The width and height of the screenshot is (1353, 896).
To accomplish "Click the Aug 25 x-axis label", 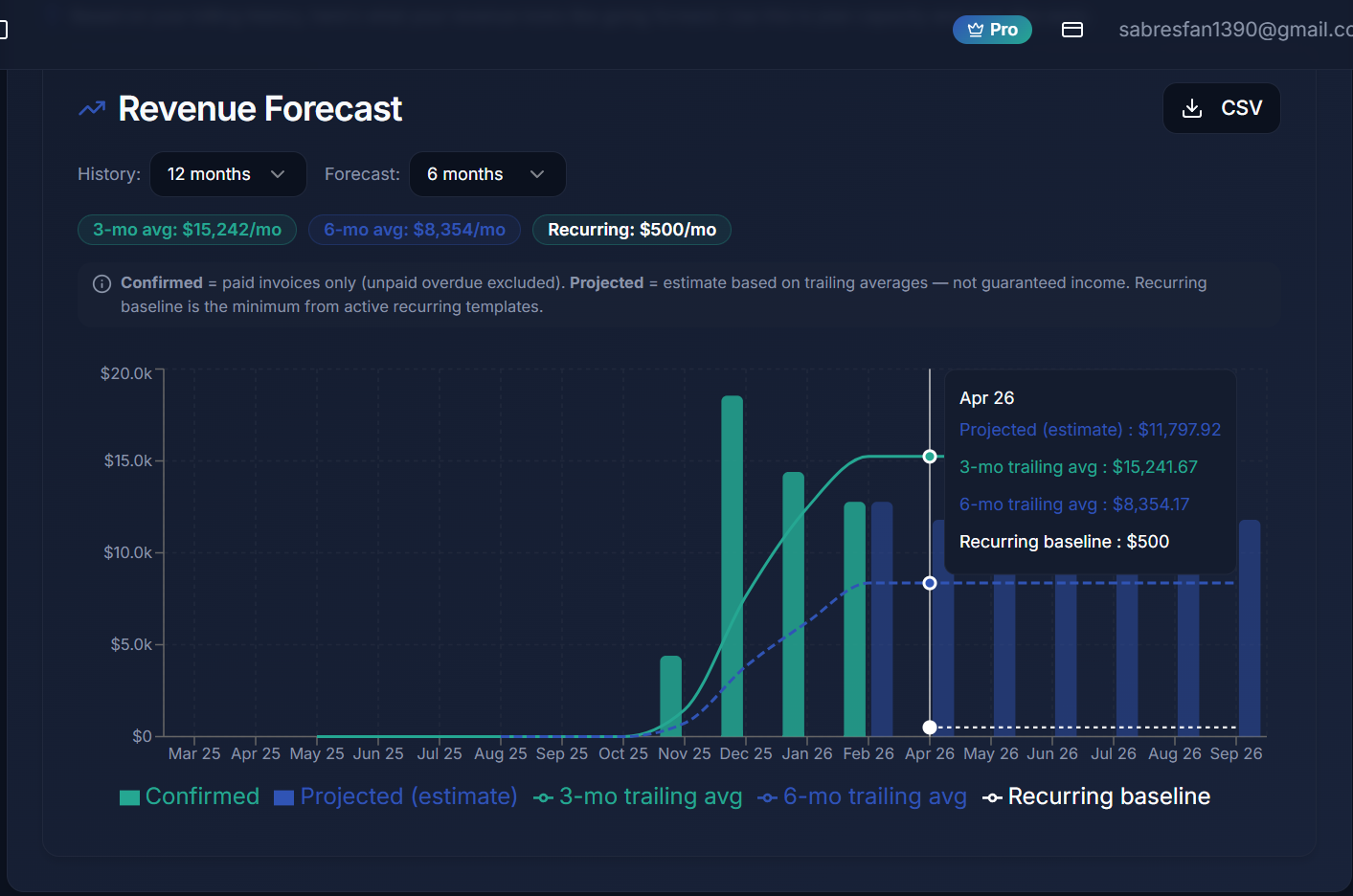I will tap(501, 754).
